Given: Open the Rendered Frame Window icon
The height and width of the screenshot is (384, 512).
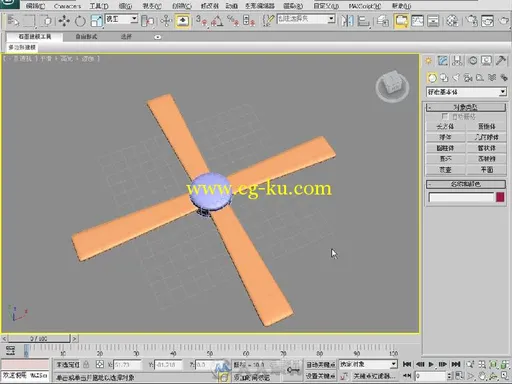Looking at the screenshot, I should tap(487, 21).
